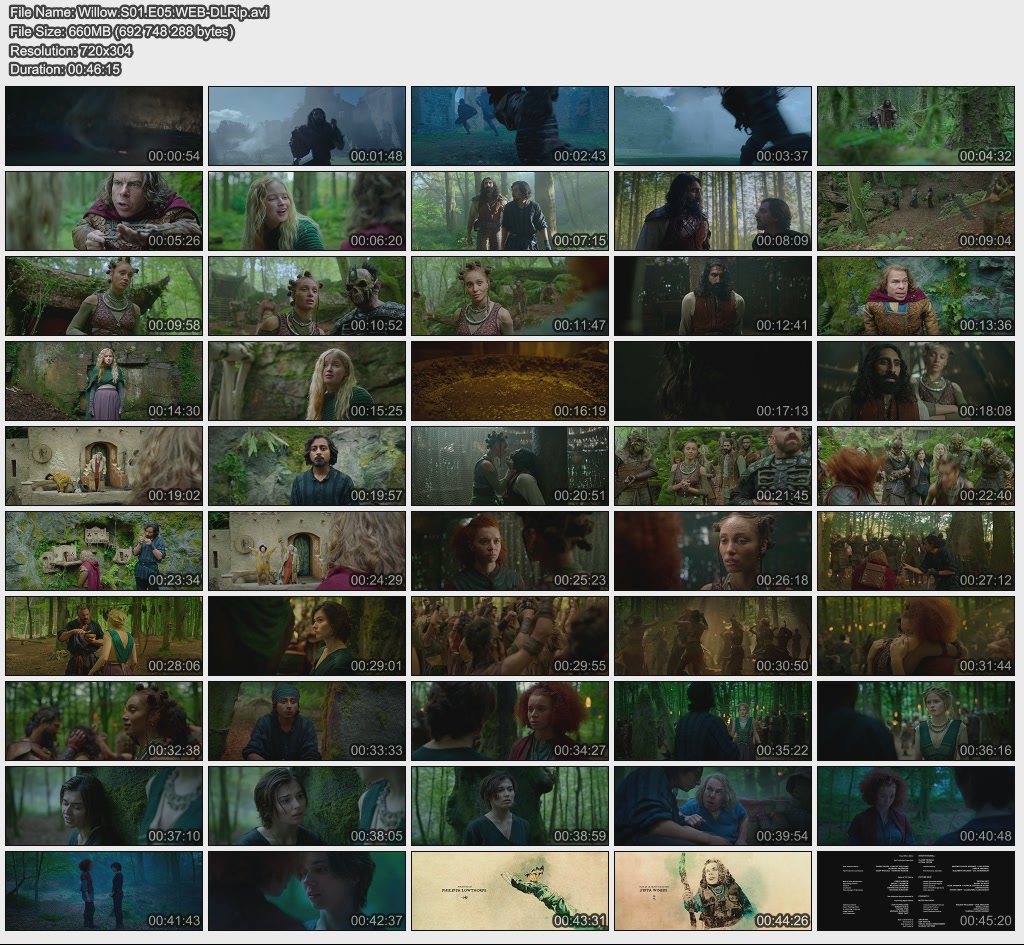1024x945 pixels.
Task: Select the thumbnail stamped 00:39:54
Action: tap(713, 807)
